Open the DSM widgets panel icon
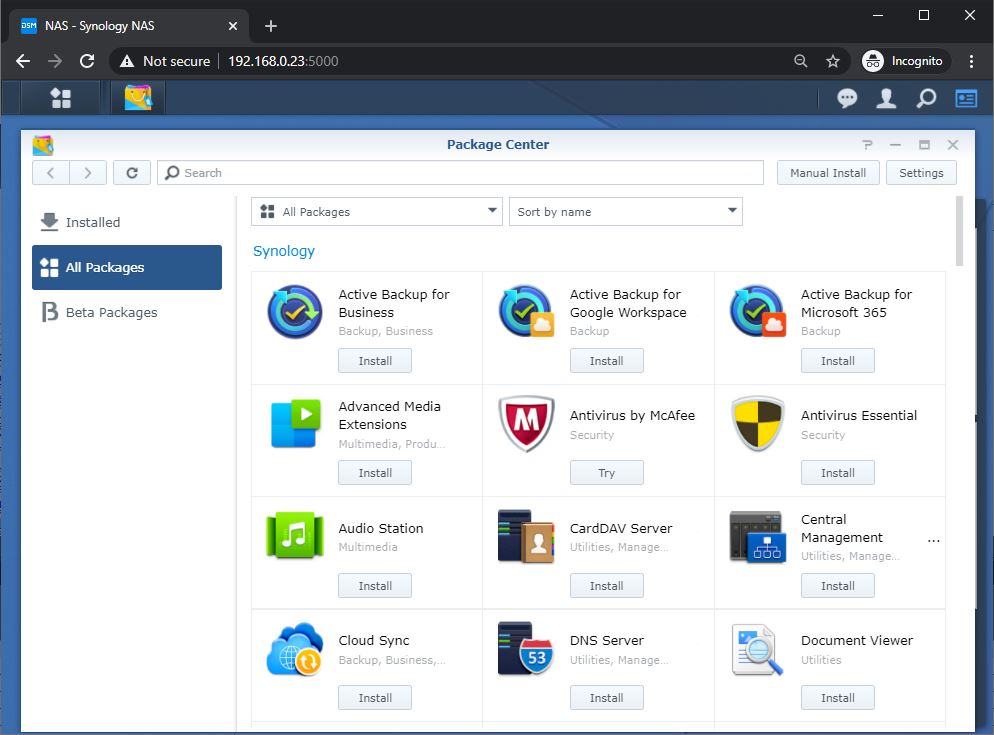994x735 pixels. click(965, 98)
